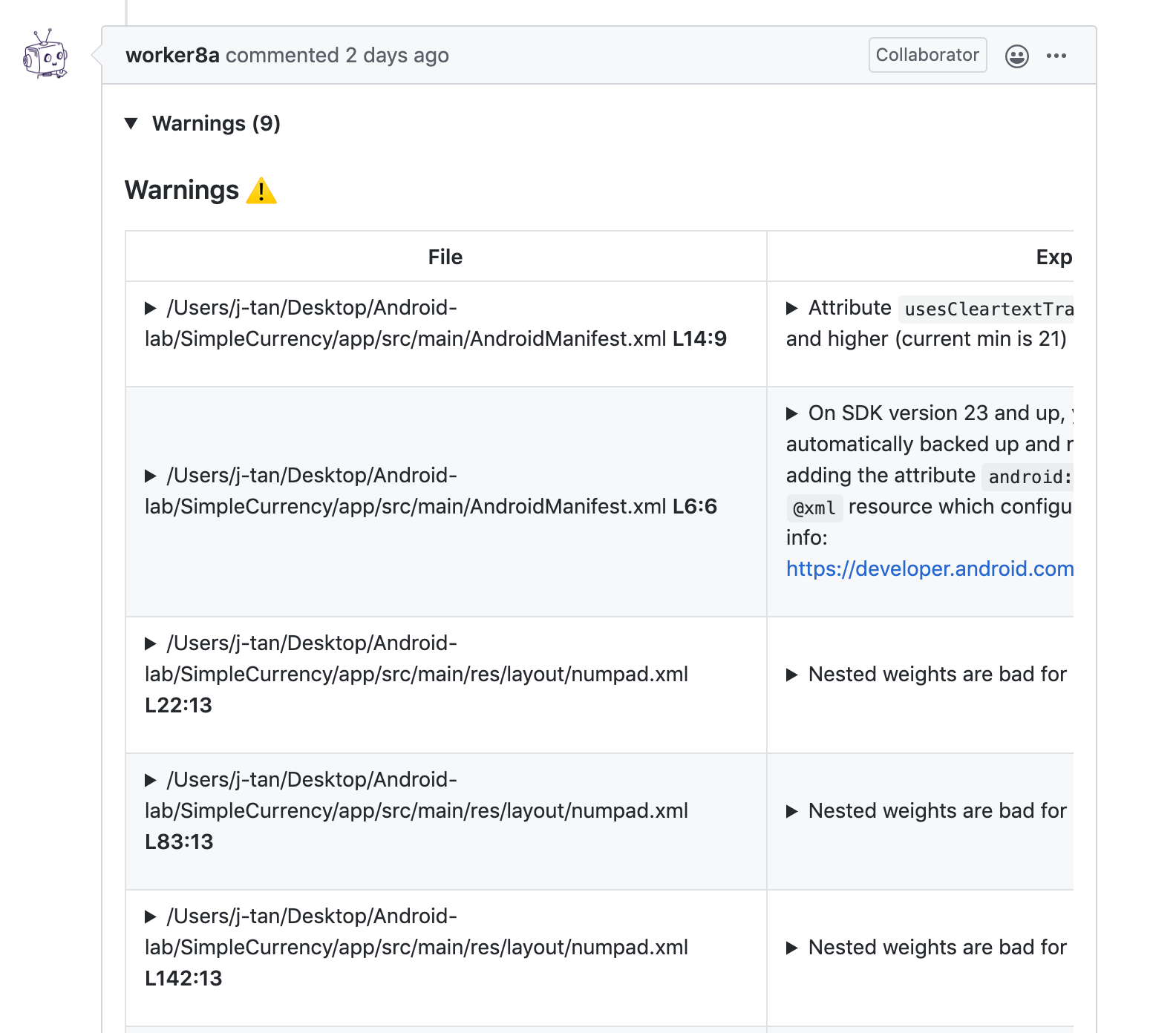Expand the AndroidManifest.xml L6:6 file path details
Viewport: 1176px width, 1033px height.
tap(151, 475)
